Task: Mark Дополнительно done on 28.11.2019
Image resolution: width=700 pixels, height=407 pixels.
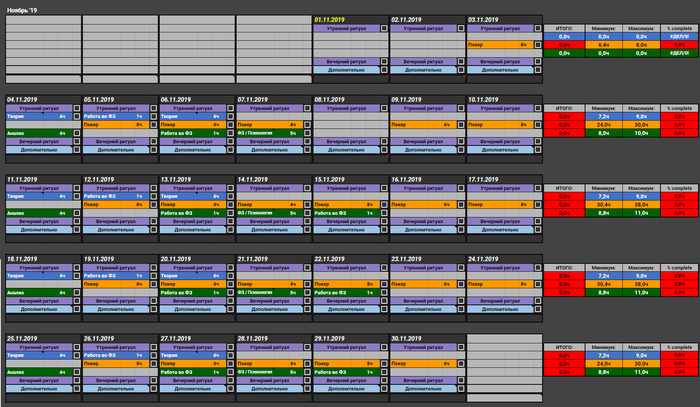Action: 307,389
